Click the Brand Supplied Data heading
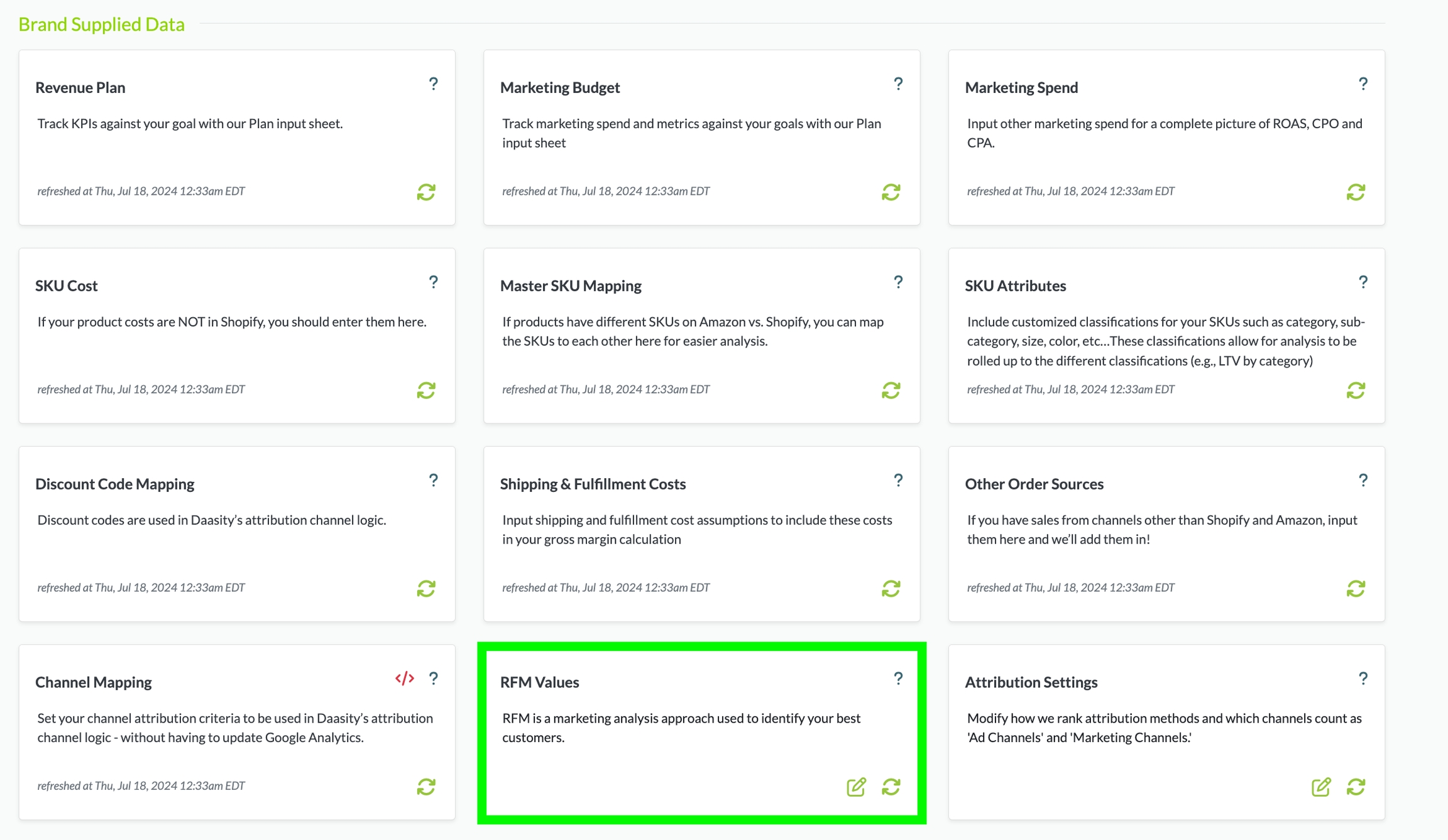 (x=101, y=24)
